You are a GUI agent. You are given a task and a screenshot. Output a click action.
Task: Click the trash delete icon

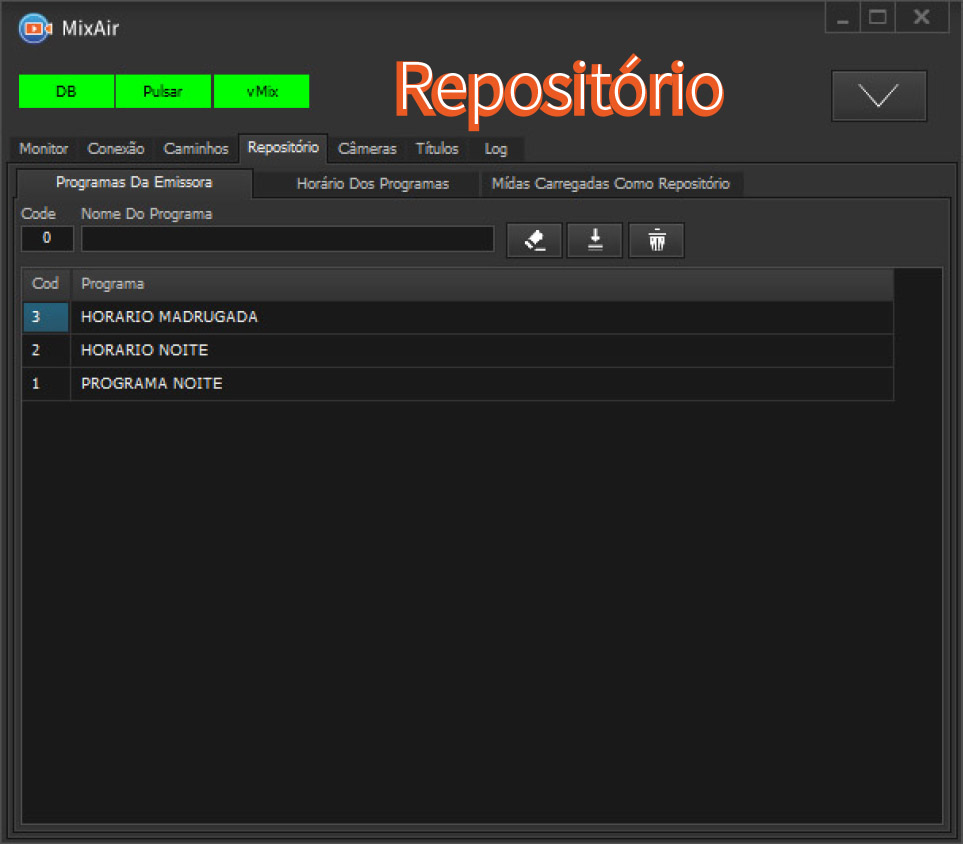pos(656,240)
